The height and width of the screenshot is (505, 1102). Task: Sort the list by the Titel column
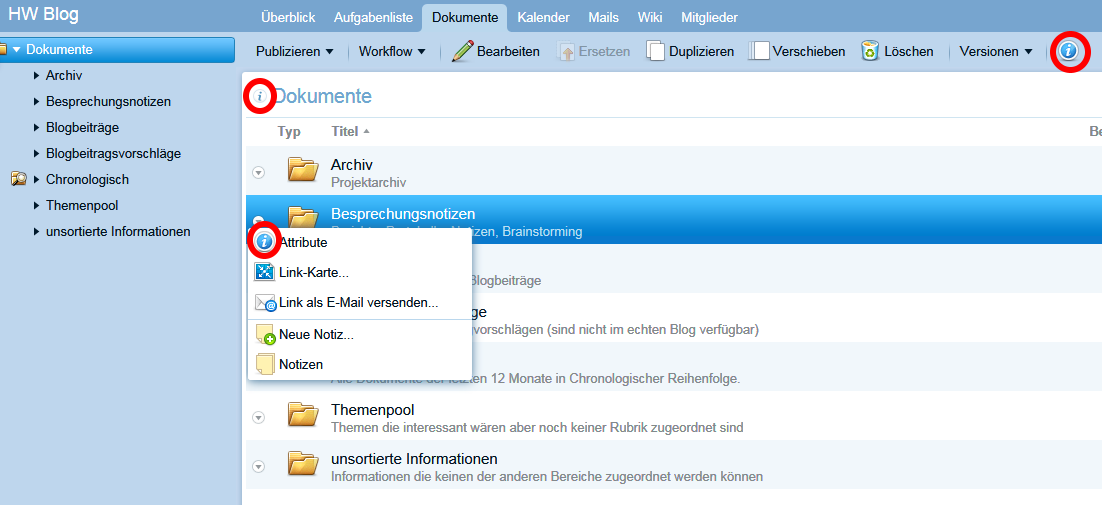pos(345,131)
